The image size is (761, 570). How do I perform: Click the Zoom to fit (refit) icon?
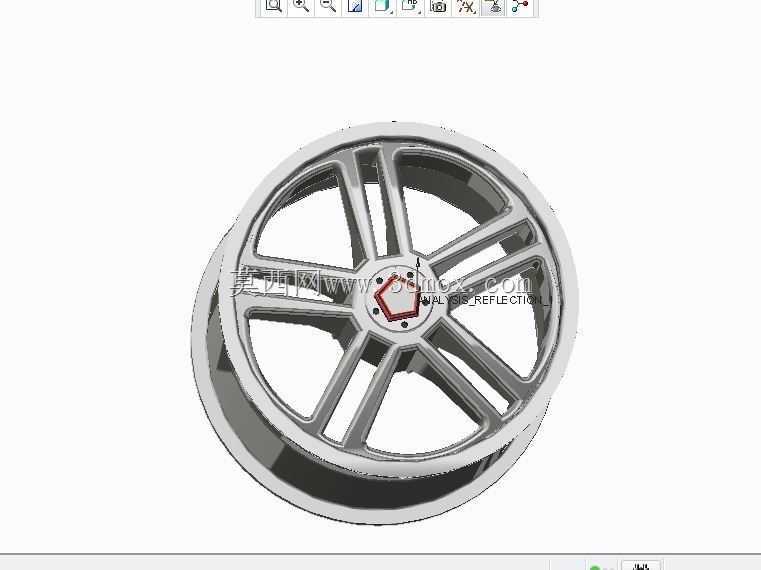pos(274,6)
